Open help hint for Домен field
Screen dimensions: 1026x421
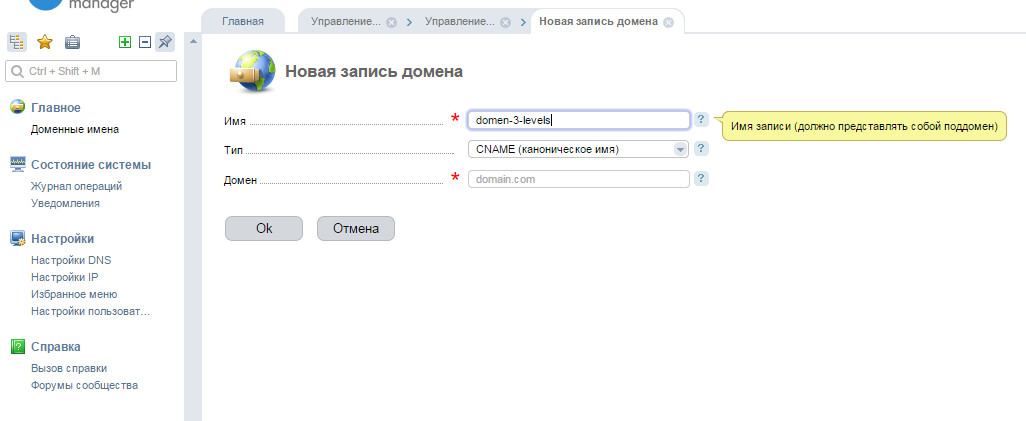[x=701, y=179]
